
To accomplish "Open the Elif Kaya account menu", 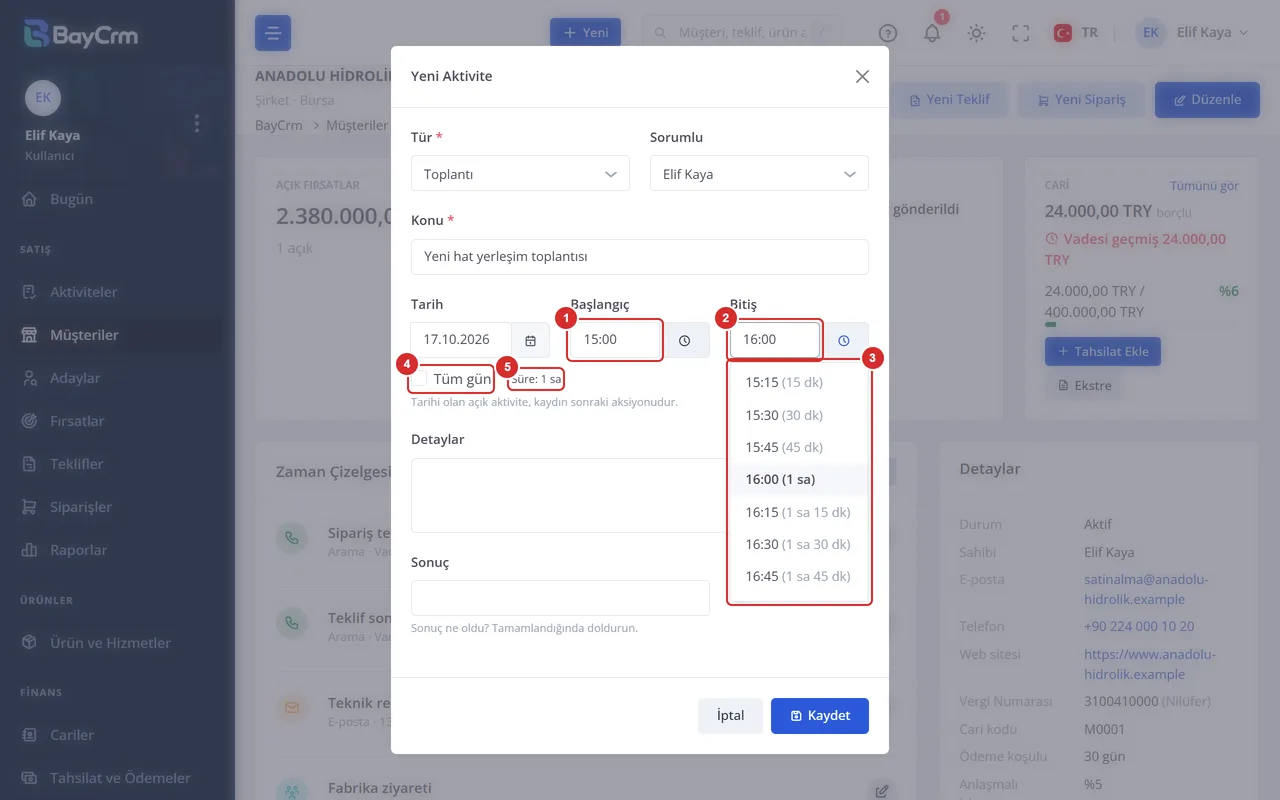I will click(x=1193, y=33).
